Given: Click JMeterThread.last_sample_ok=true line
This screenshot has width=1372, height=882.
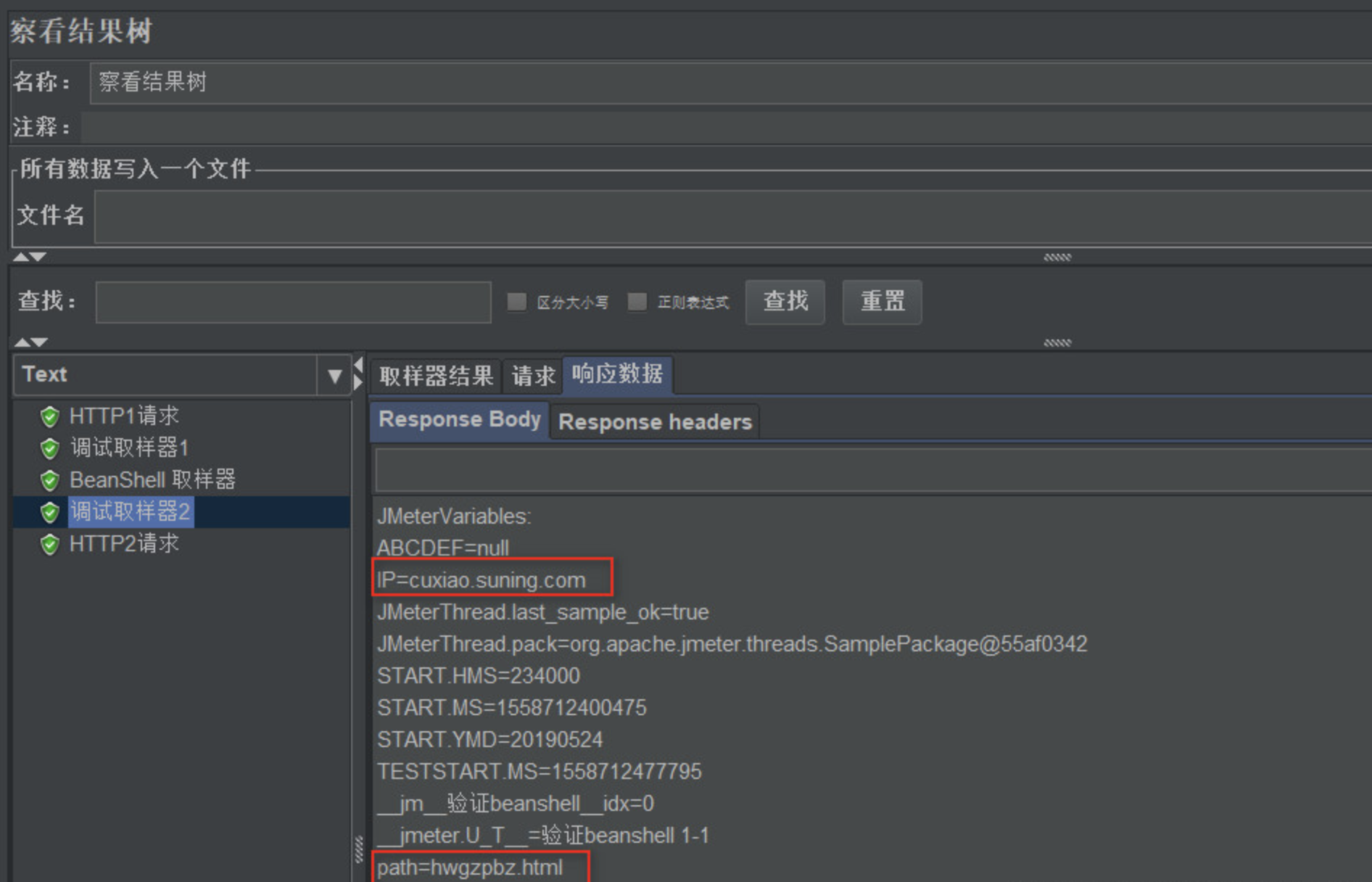Looking at the screenshot, I should [542, 612].
